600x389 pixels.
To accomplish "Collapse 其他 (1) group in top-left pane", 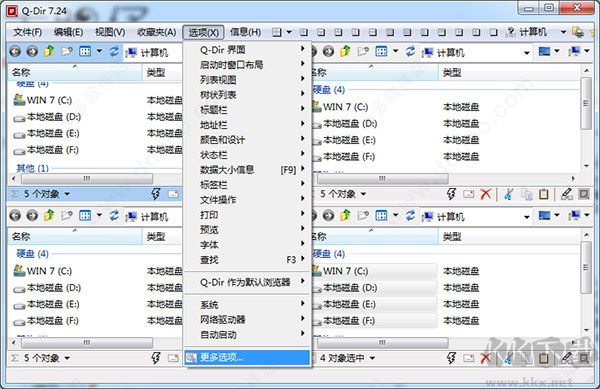I will point(33,168).
